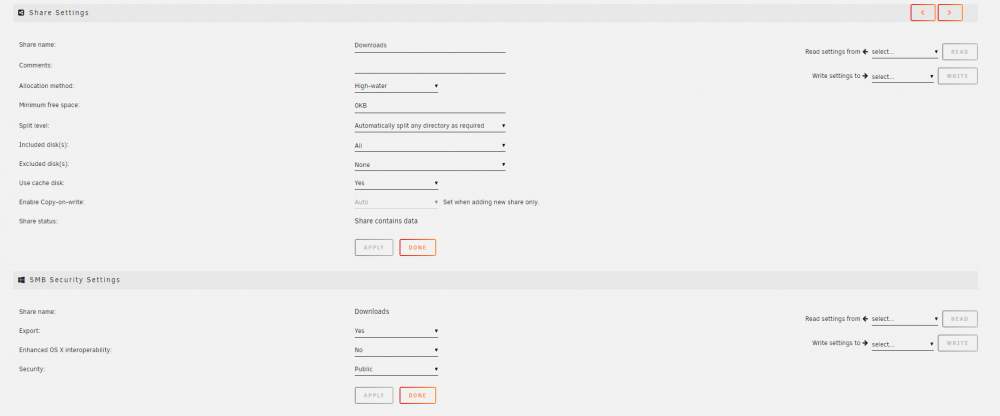Open the Excluded disk(s) dropdown
1000x416 pixels.
(430, 165)
